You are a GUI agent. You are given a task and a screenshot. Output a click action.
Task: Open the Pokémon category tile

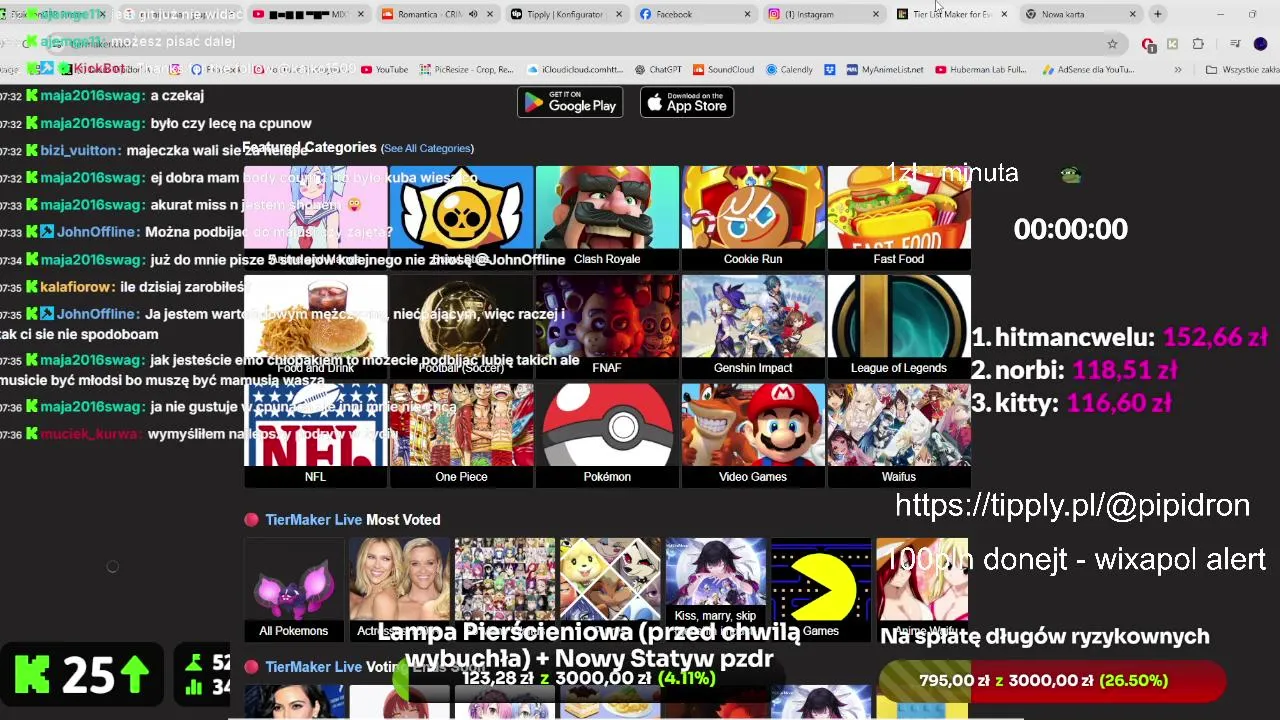point(607,435)
